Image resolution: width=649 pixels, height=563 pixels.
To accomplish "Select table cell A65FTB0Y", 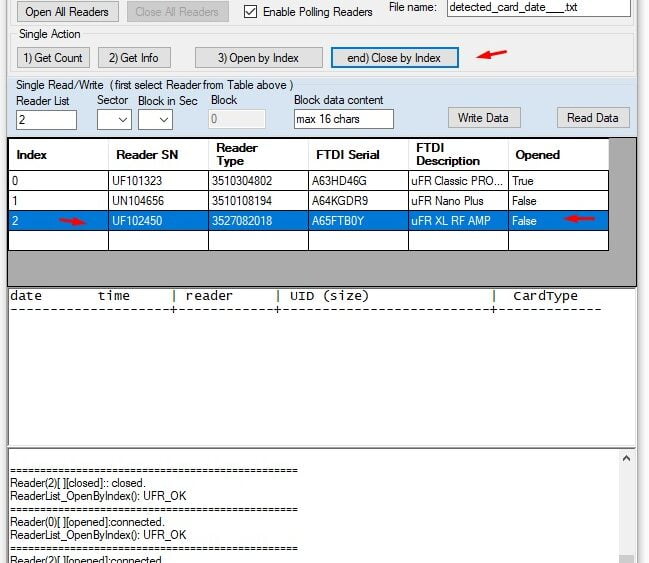I will 358,221.
